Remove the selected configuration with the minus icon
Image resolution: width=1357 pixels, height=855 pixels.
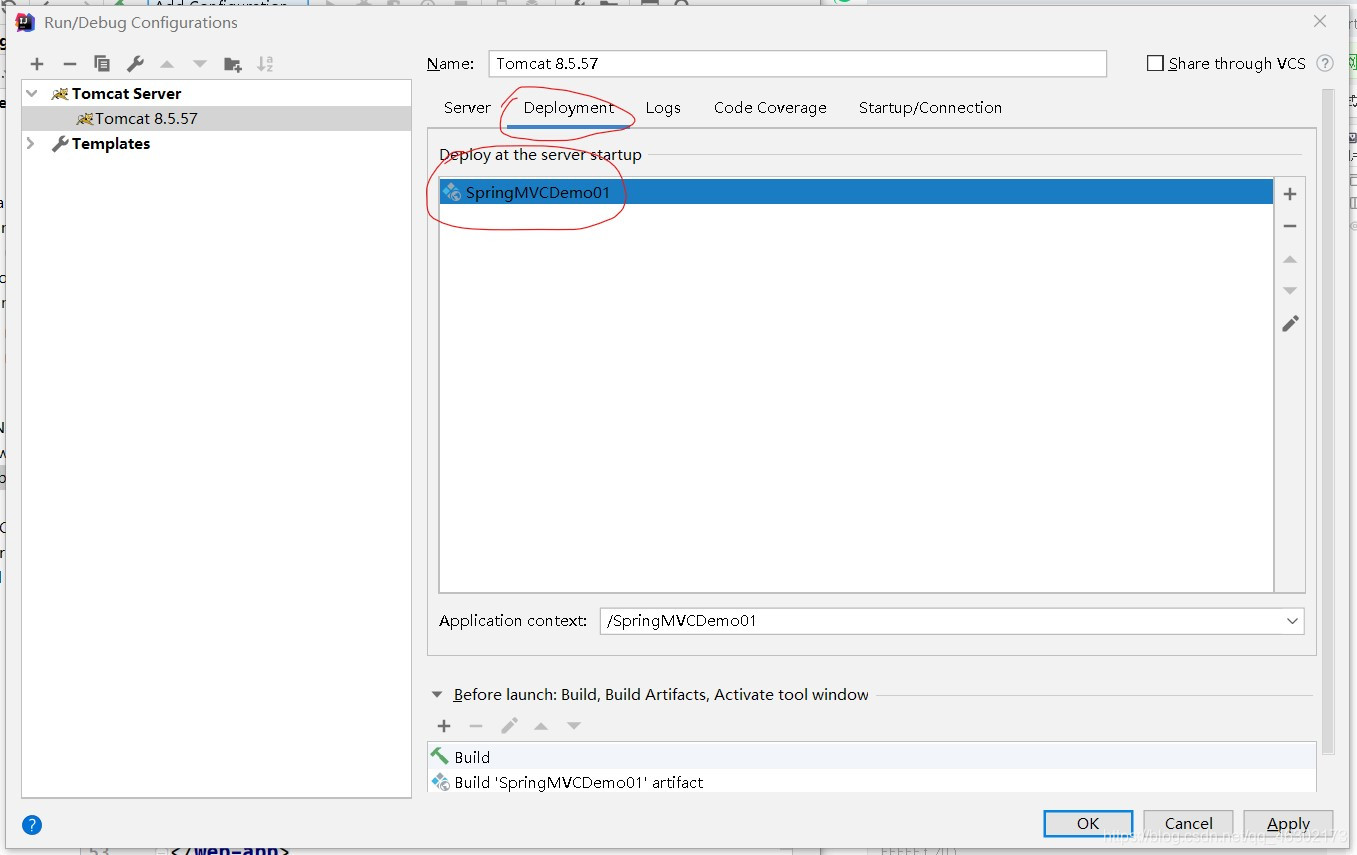(69, 64)
